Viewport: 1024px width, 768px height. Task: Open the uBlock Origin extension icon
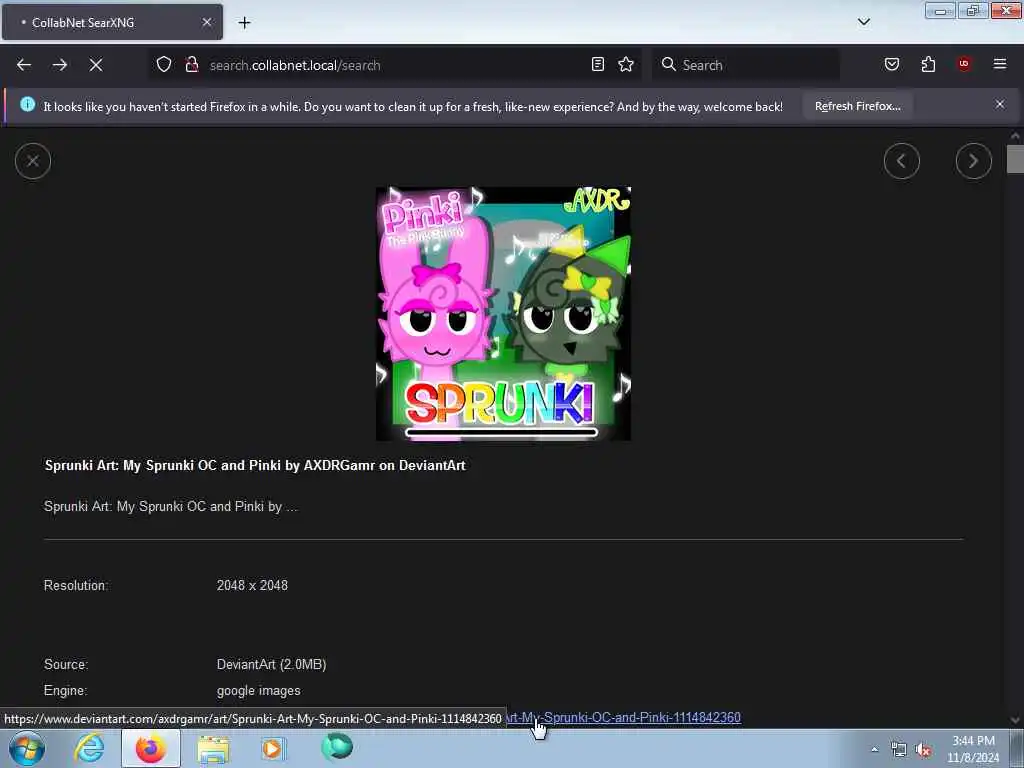[x=964, y=63]
